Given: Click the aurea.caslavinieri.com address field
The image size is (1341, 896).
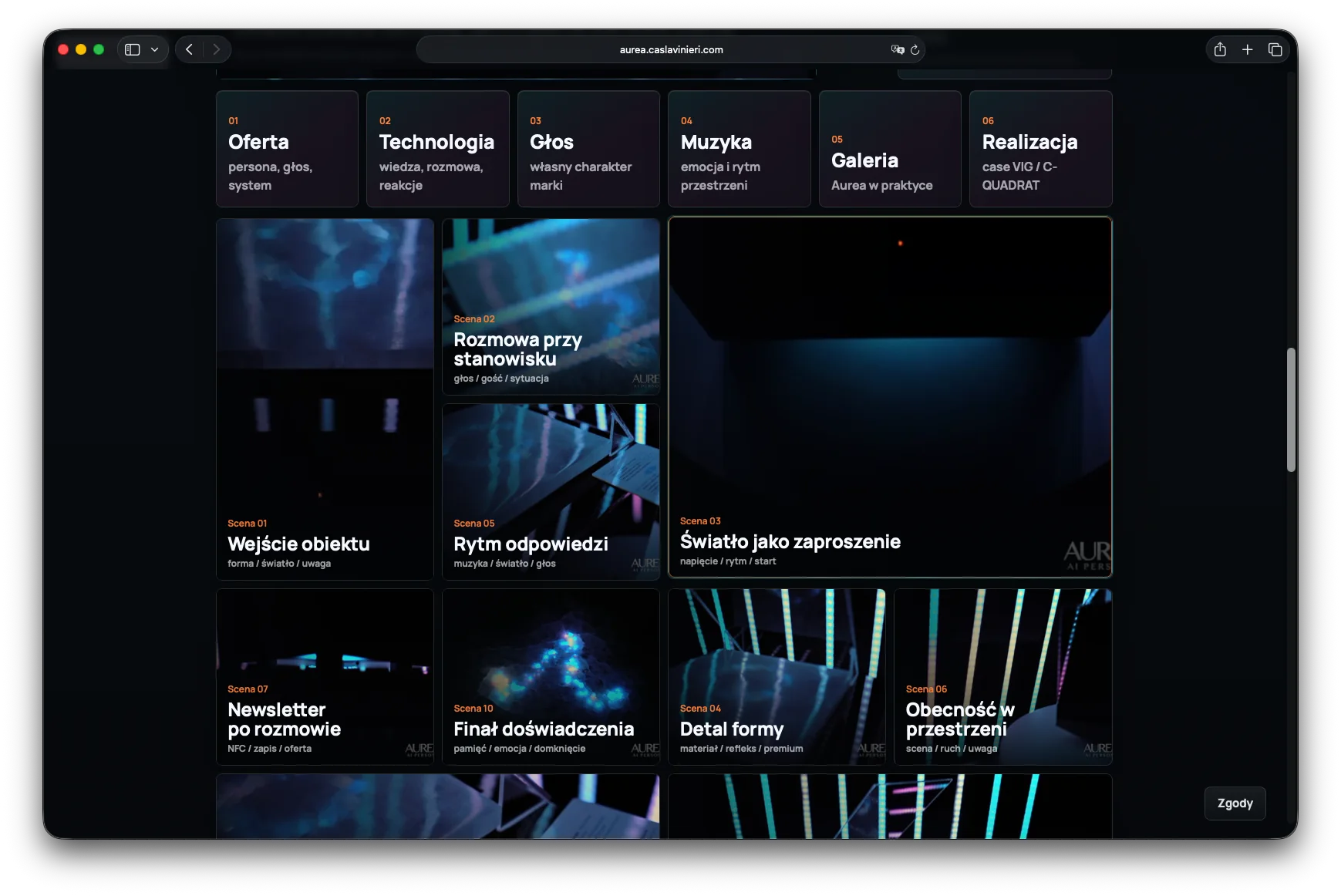Looking at the screenshot, I should 671,49.
